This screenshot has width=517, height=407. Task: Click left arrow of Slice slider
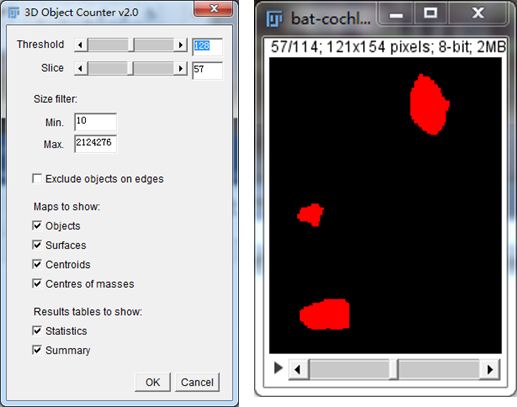click(80, 69)
